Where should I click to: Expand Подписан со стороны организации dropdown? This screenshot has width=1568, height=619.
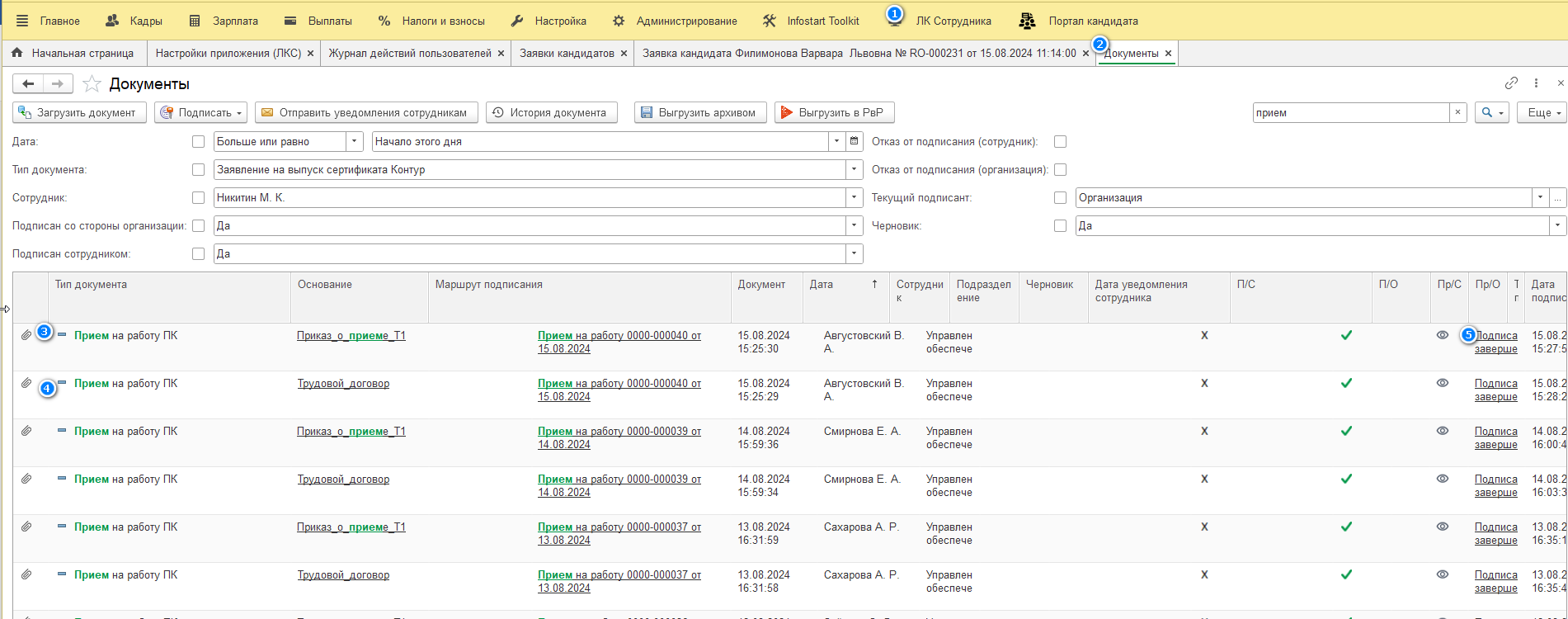(x=855, y=226)
